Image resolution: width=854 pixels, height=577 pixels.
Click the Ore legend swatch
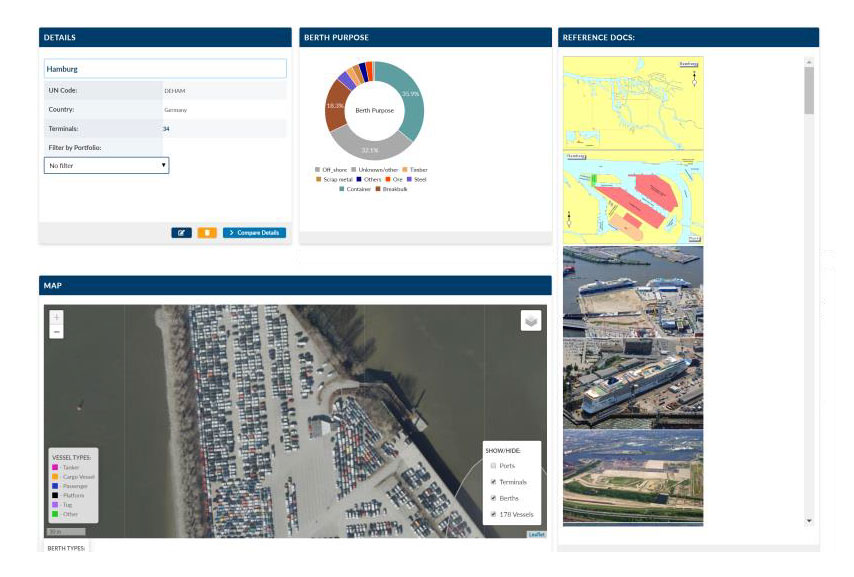pyautogui.click(x=388, y=179)
